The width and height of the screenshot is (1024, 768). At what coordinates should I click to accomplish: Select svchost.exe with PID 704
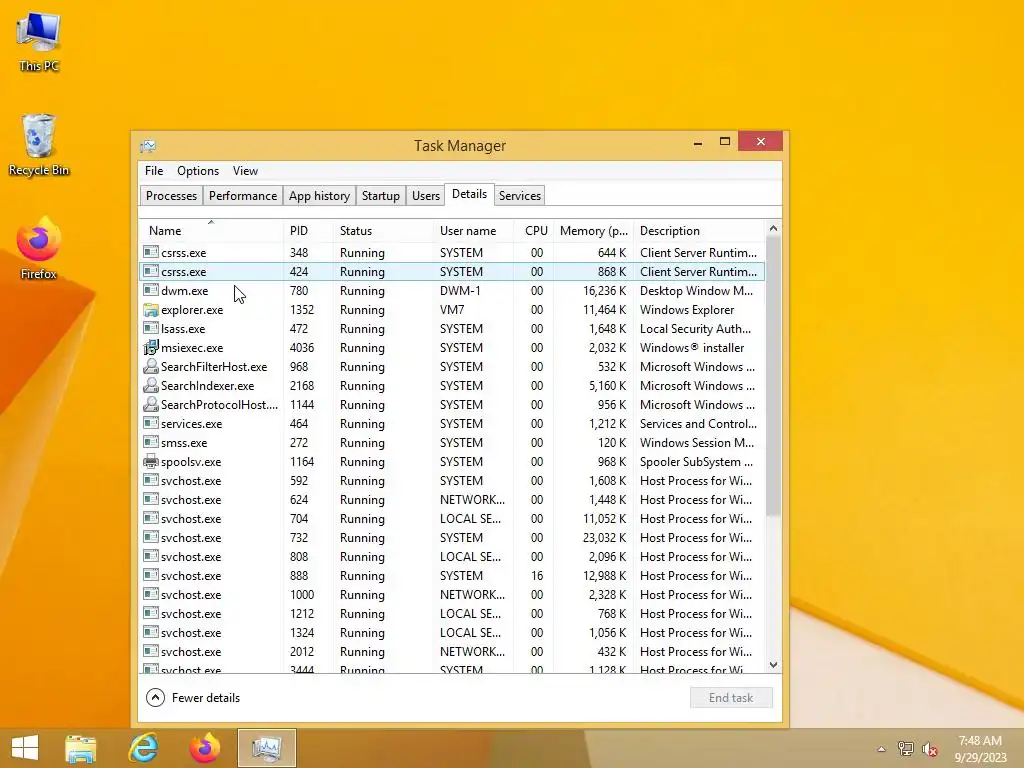click(451, 519)
